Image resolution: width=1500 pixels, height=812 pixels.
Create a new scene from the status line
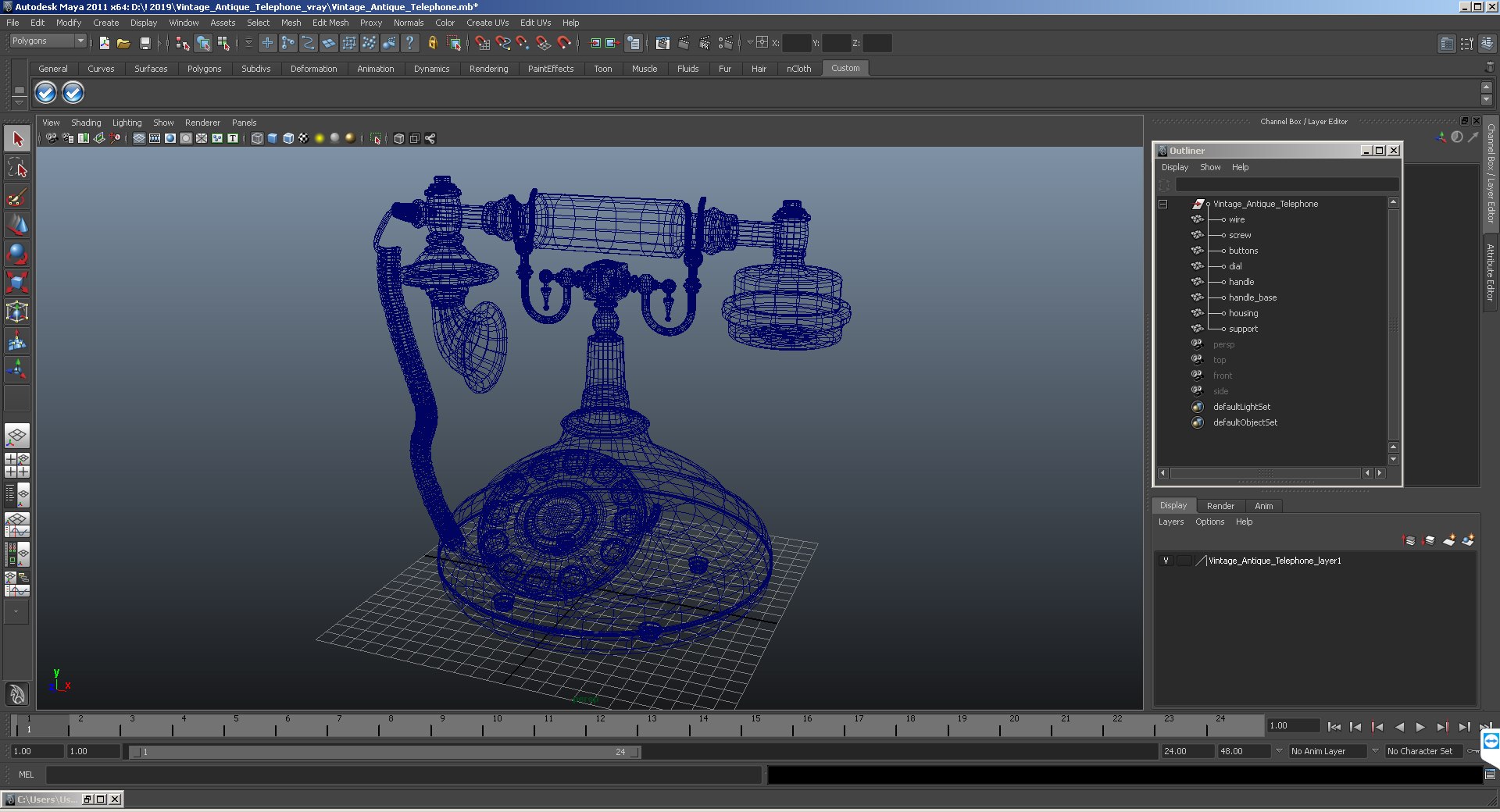click(105, 43)
